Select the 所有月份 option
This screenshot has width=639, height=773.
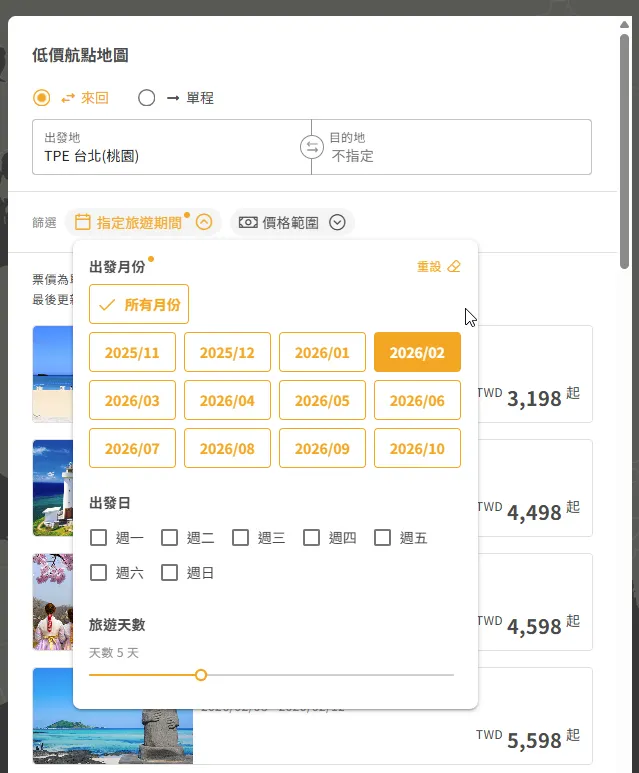(139, 304)
